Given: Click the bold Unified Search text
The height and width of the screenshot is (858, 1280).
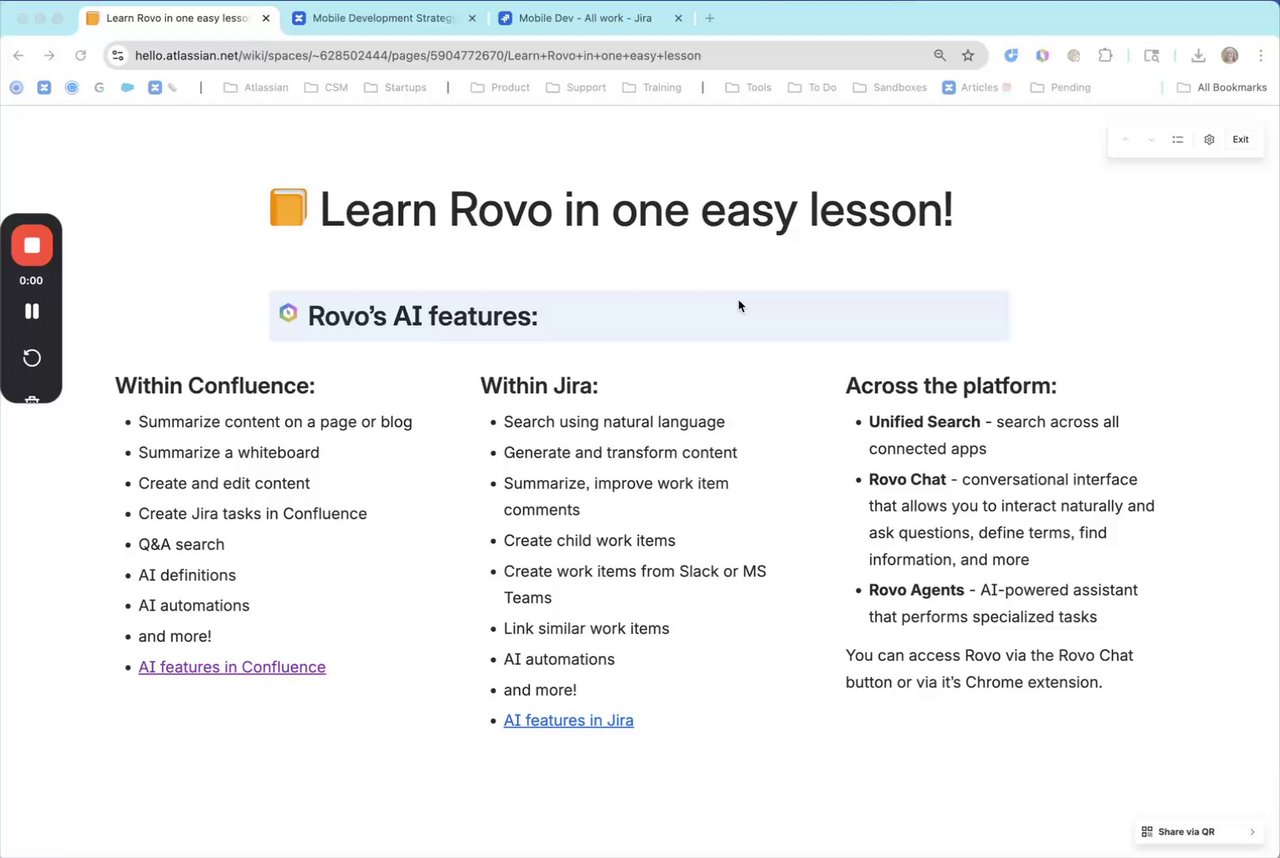Looking at the screenshot, I should (x=924, y=422).
